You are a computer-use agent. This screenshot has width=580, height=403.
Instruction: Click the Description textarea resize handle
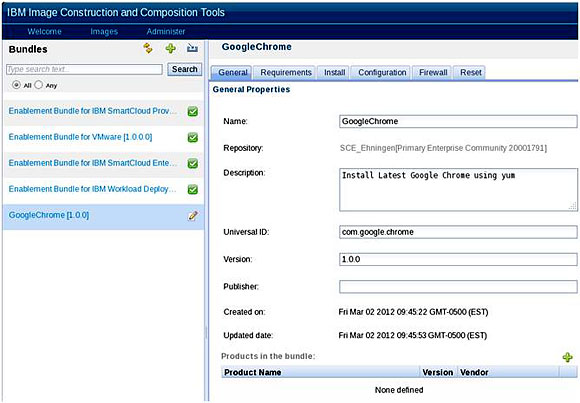(x=572, y=206)
